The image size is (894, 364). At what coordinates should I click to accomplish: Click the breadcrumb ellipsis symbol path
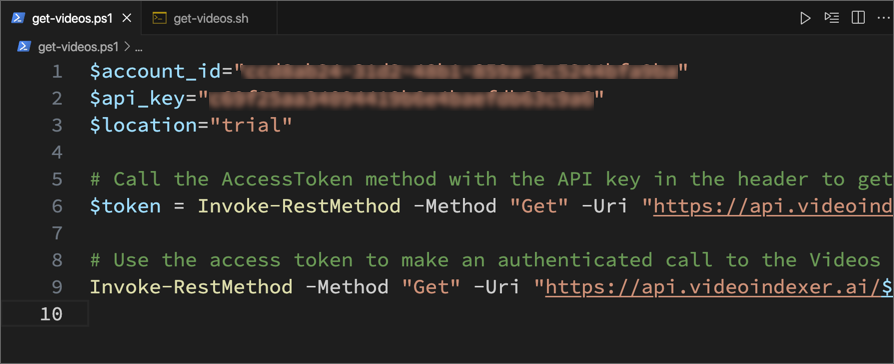(x=139, y=48)
